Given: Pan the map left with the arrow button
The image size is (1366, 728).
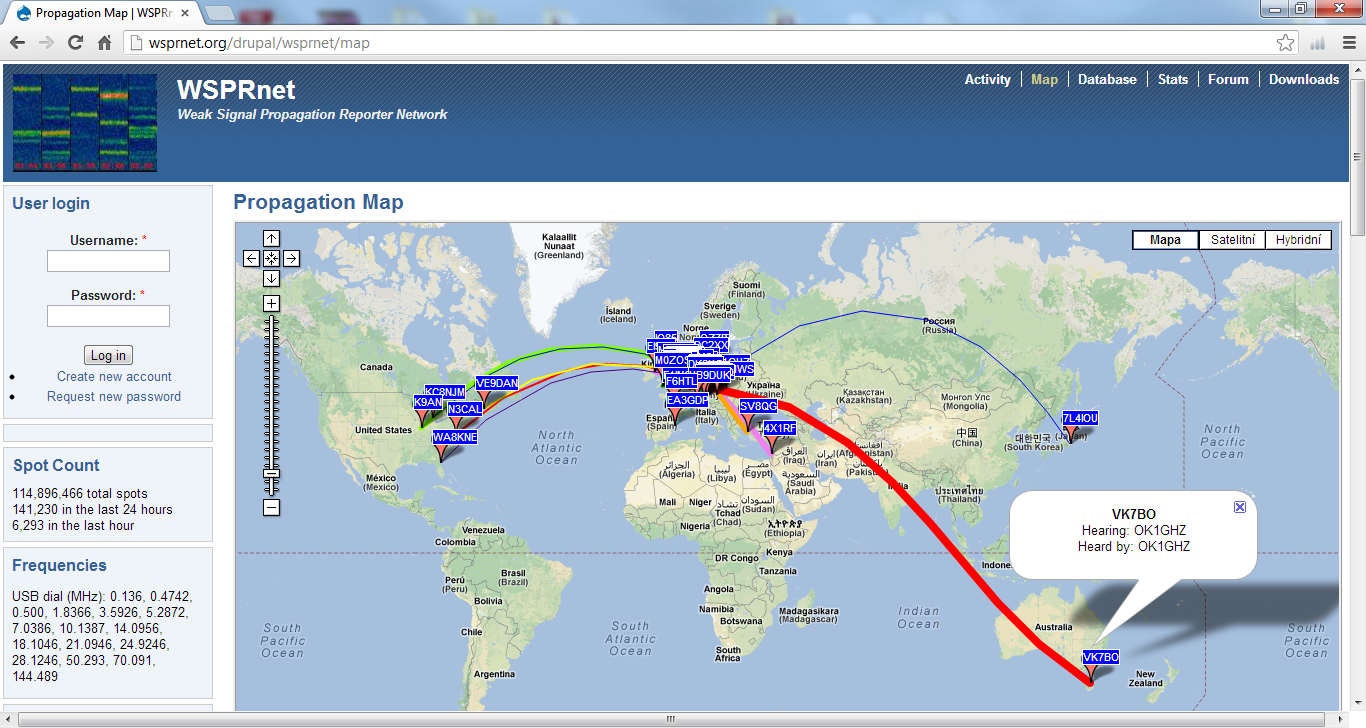Looking at the screenshot, I should [x=252, y=258].
